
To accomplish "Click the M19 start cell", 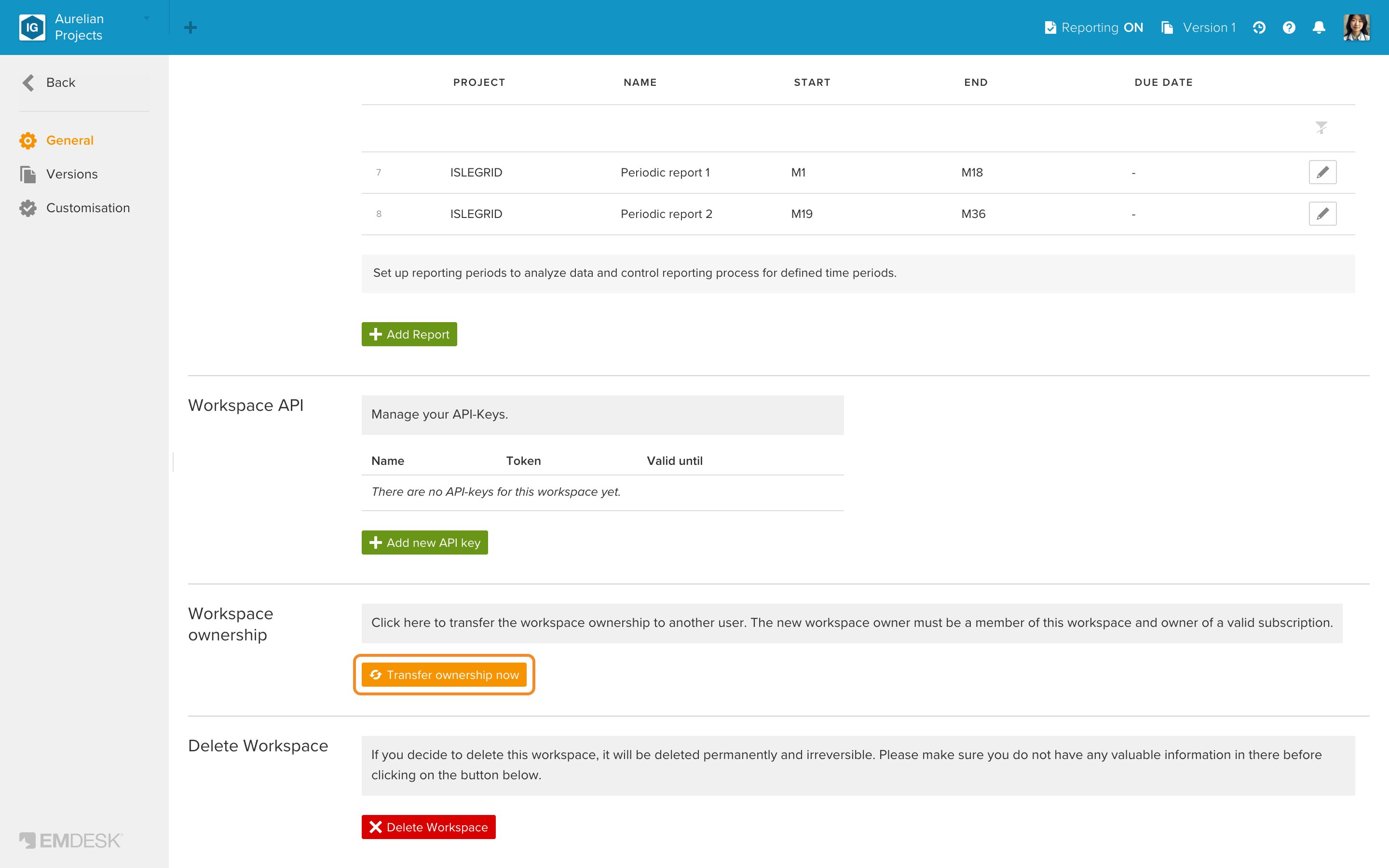I will (x=801, y=214).
